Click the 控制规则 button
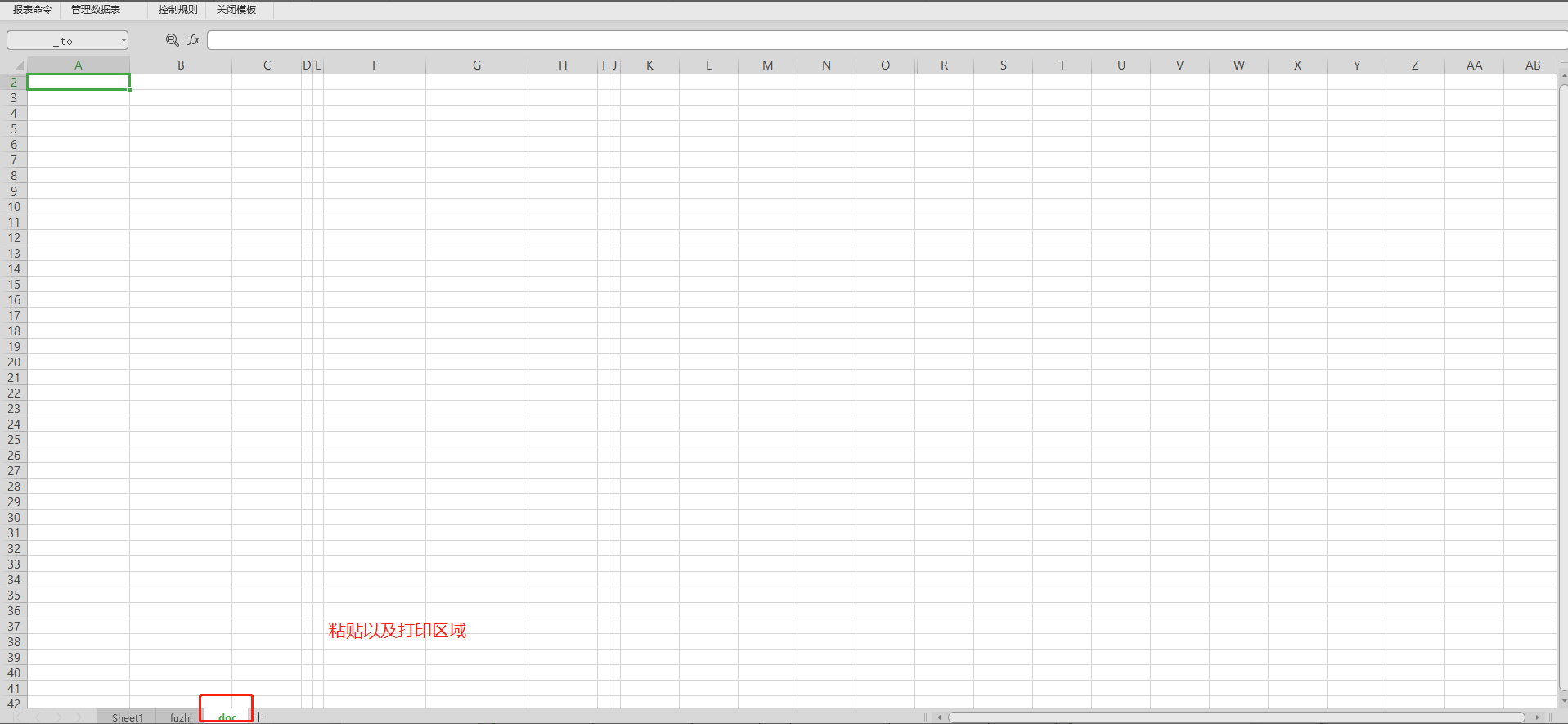Image resolution: width=1568 pixels, height=724 pixels. (x=177, y=10)
